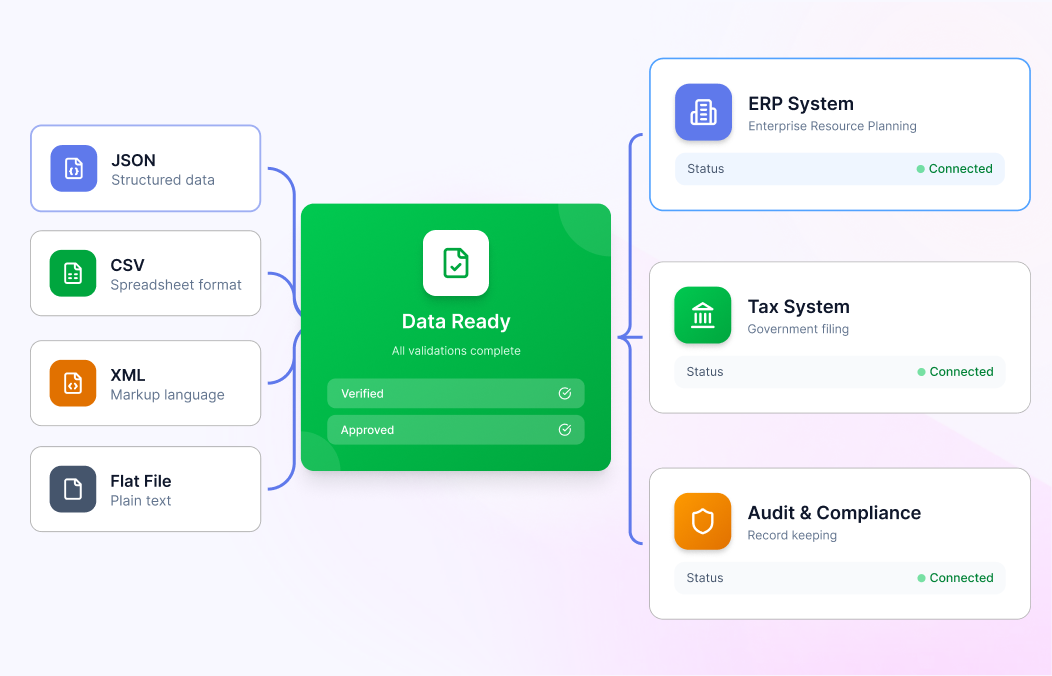
Task: Click the Audit & Compliance shield icon
Action: coord(702,521)
